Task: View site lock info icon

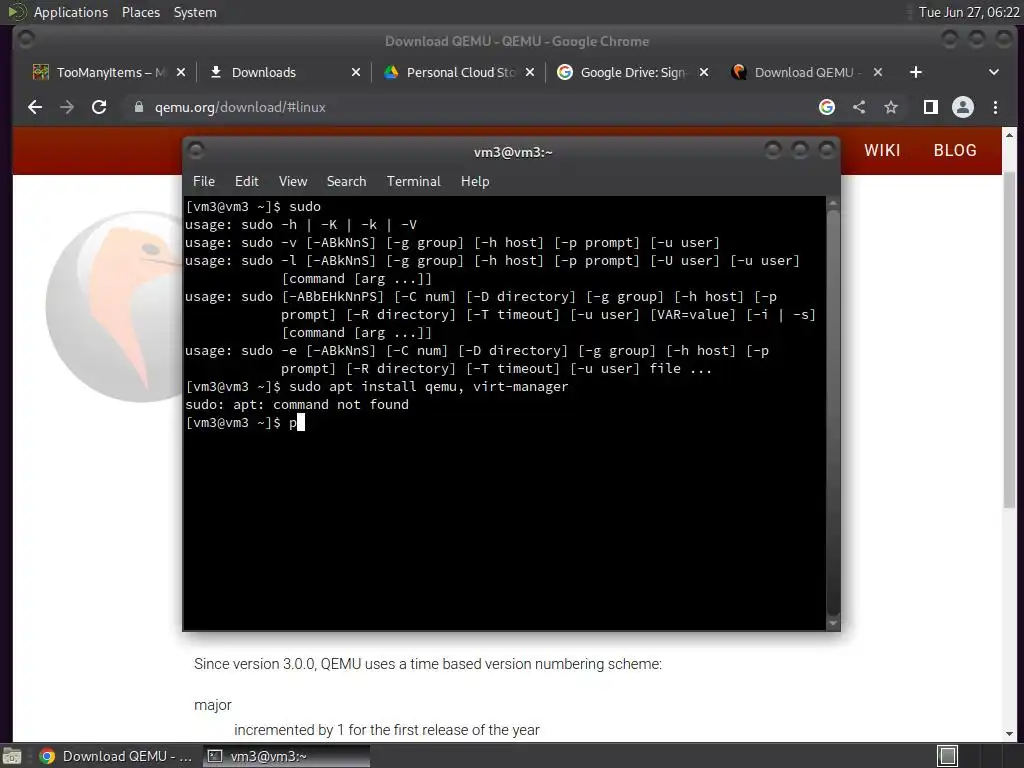Action: click(138, 107)
